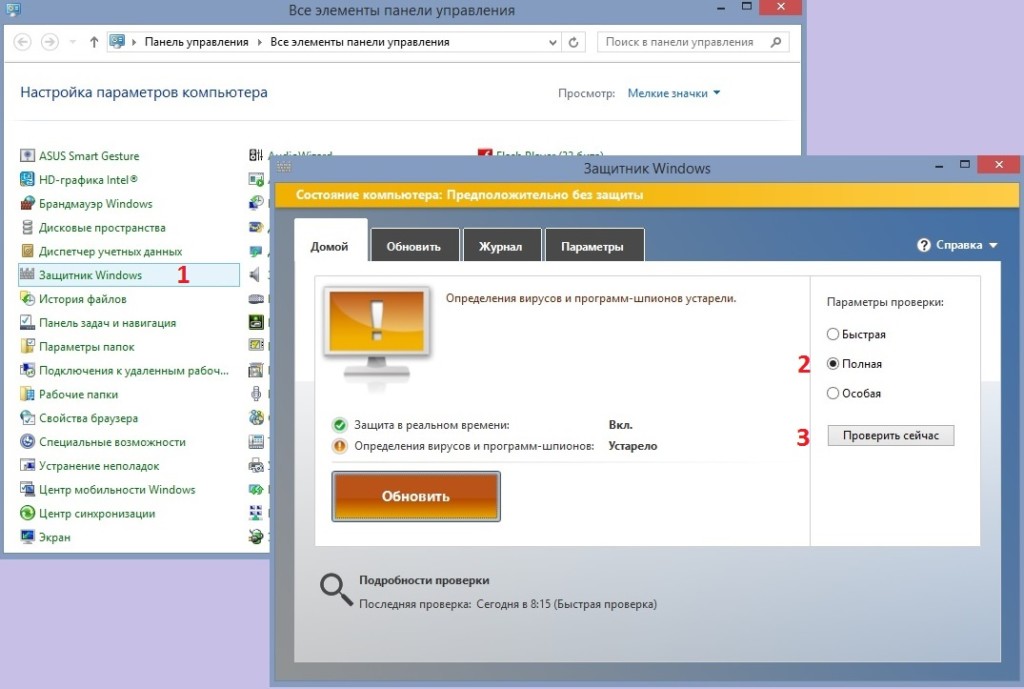Click Панель управления in the breadcrumb
This screenshot has width=1024, height=689.
(x=197, y=42)
